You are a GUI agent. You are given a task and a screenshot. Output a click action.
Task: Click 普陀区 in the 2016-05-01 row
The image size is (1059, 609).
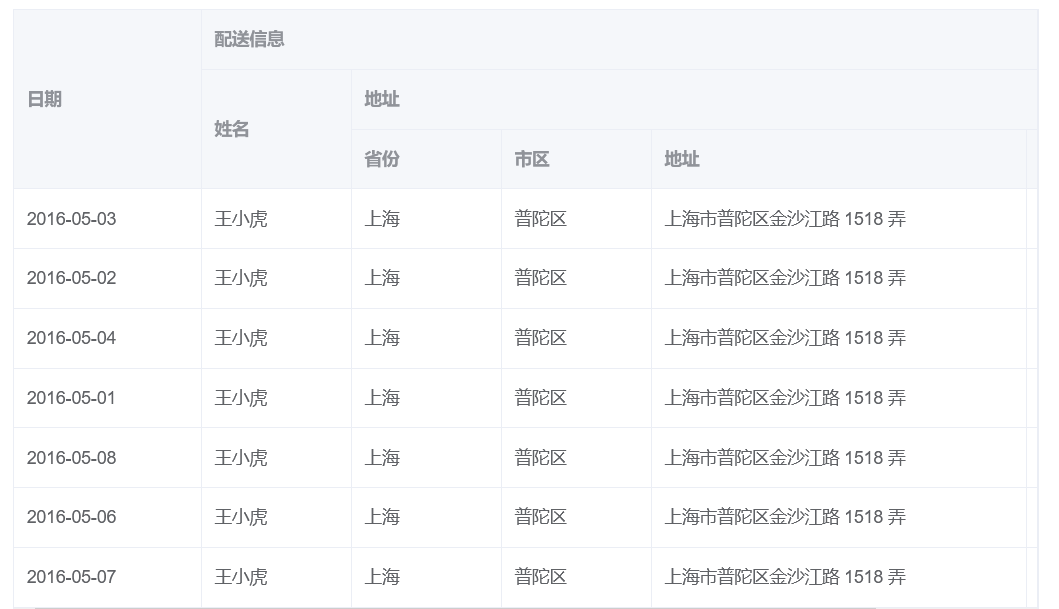541,398
